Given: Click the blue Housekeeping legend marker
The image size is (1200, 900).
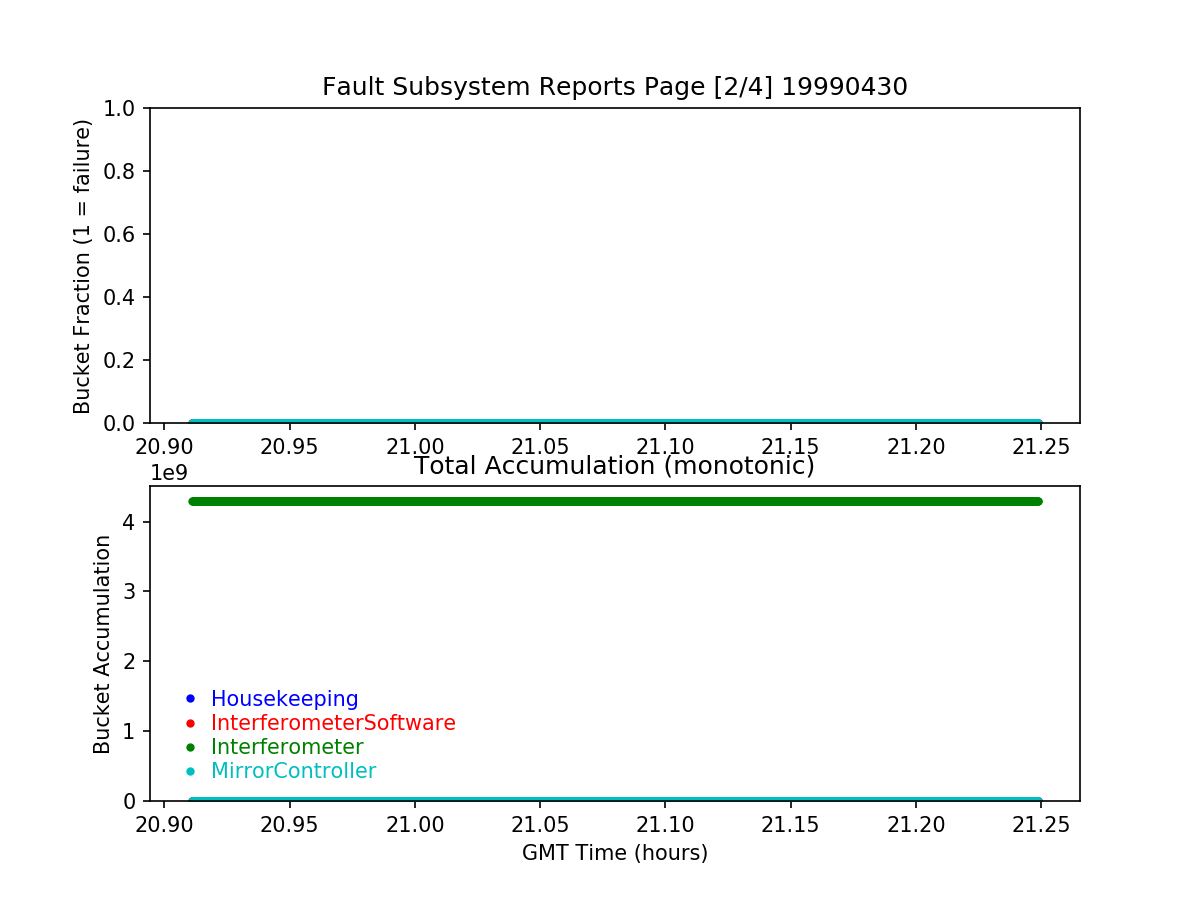Looking at the screenshot, I should coord(190,699).
